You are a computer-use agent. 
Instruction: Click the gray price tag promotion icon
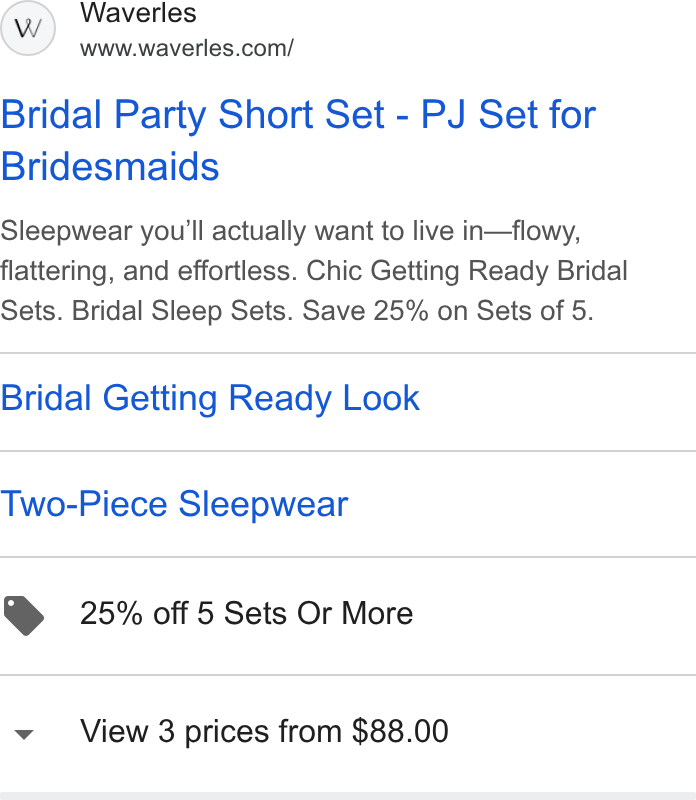tap(23, 615)
